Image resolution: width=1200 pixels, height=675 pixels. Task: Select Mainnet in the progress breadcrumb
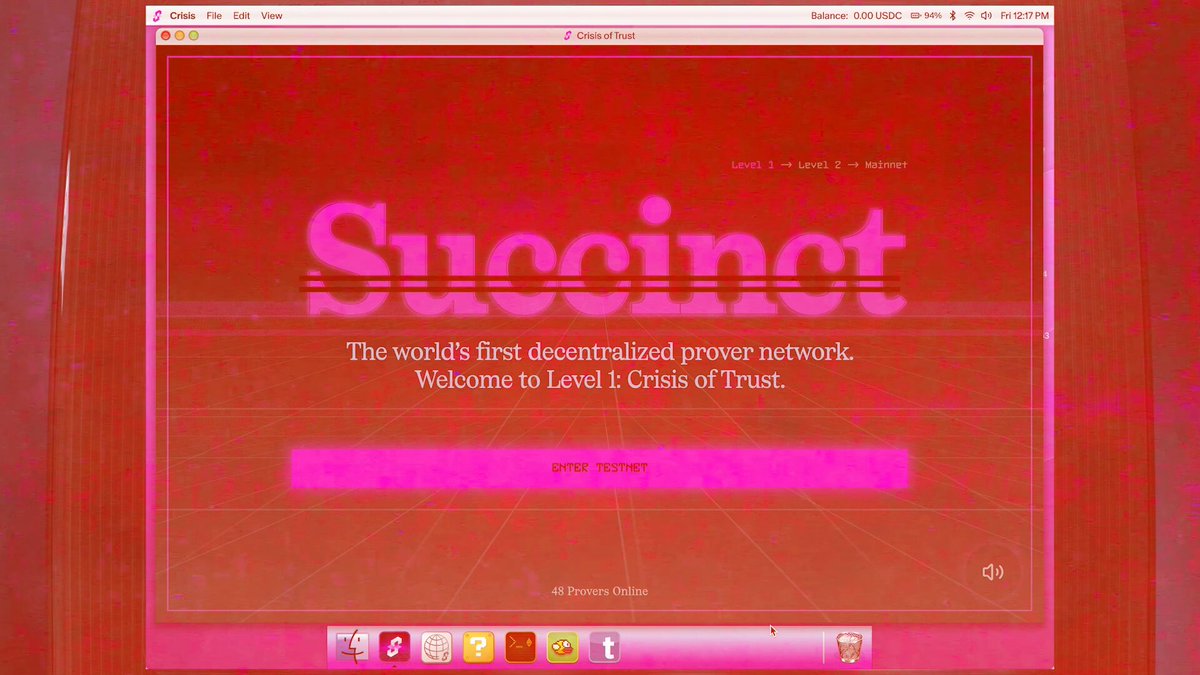886,165
